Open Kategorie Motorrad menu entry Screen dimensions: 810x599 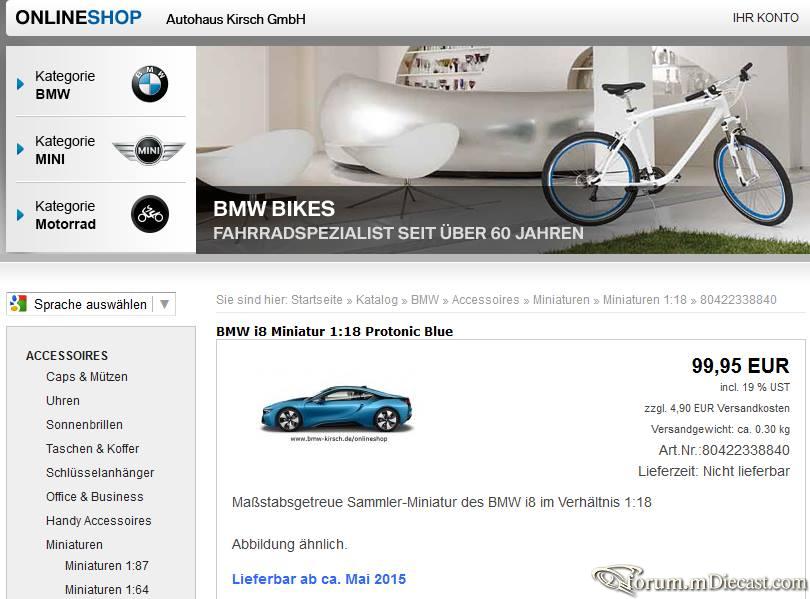[x=66, y=215]
